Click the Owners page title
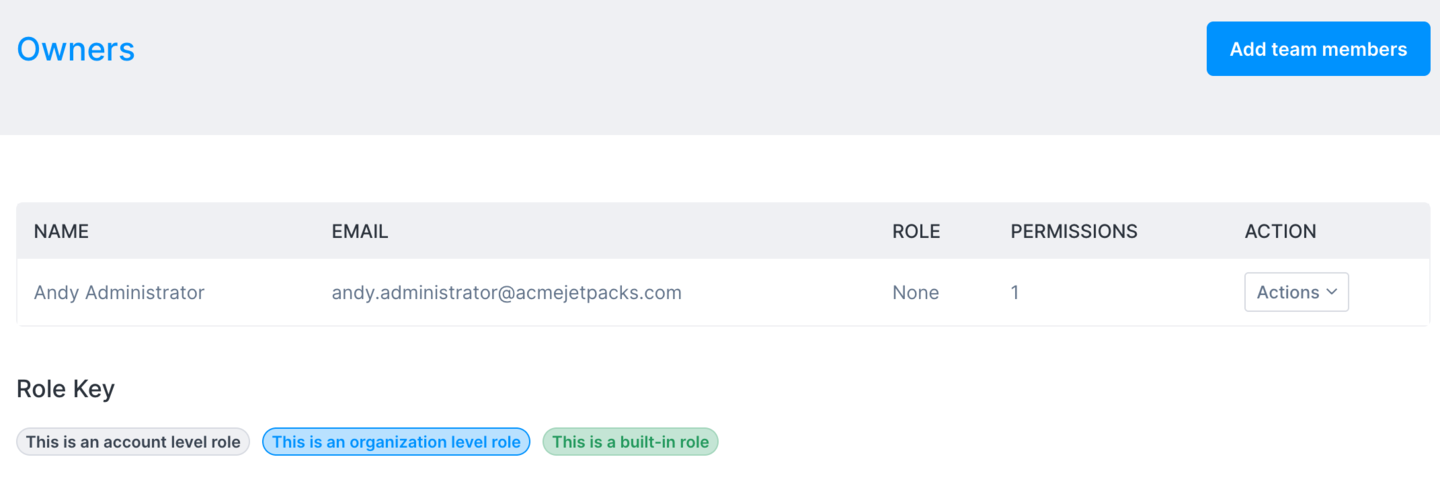The image size is (1440, 496). pos(76,49)
